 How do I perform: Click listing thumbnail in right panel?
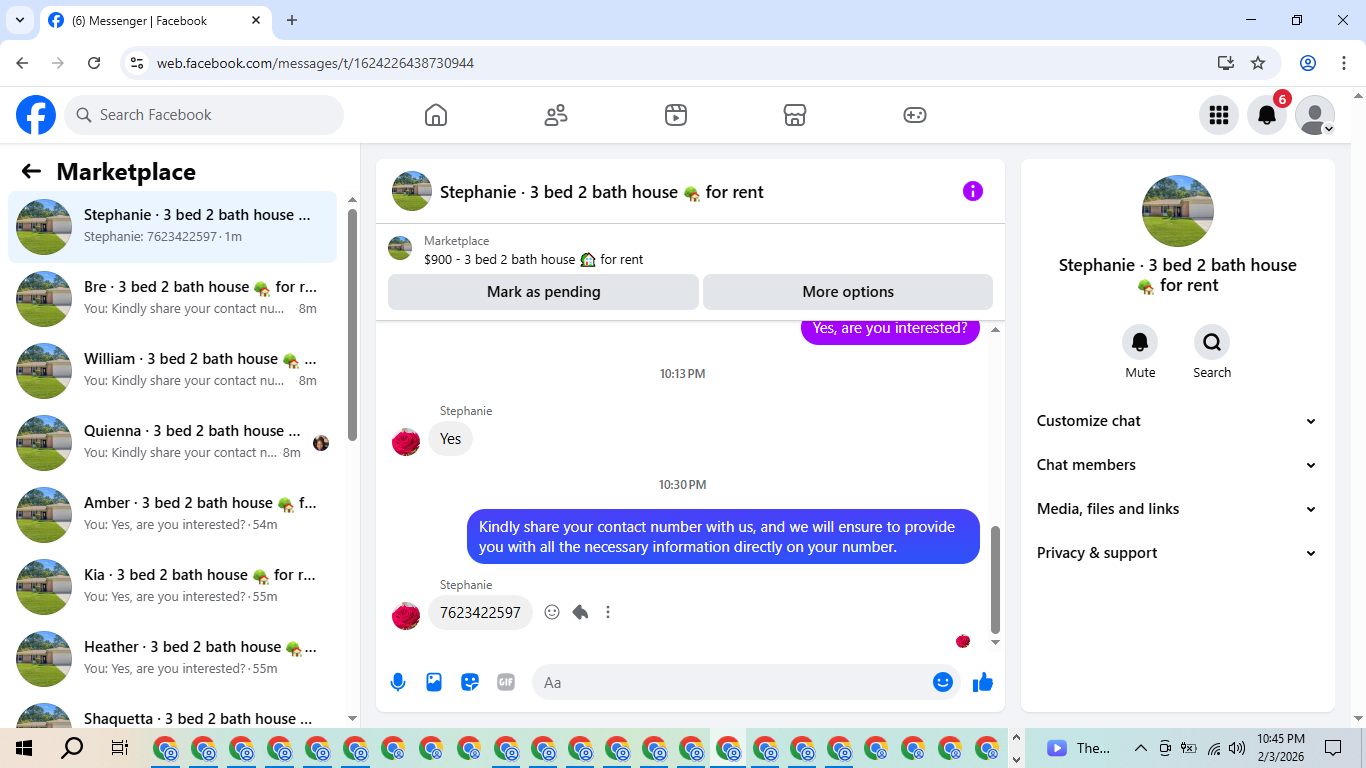(x=1178, y=211)
